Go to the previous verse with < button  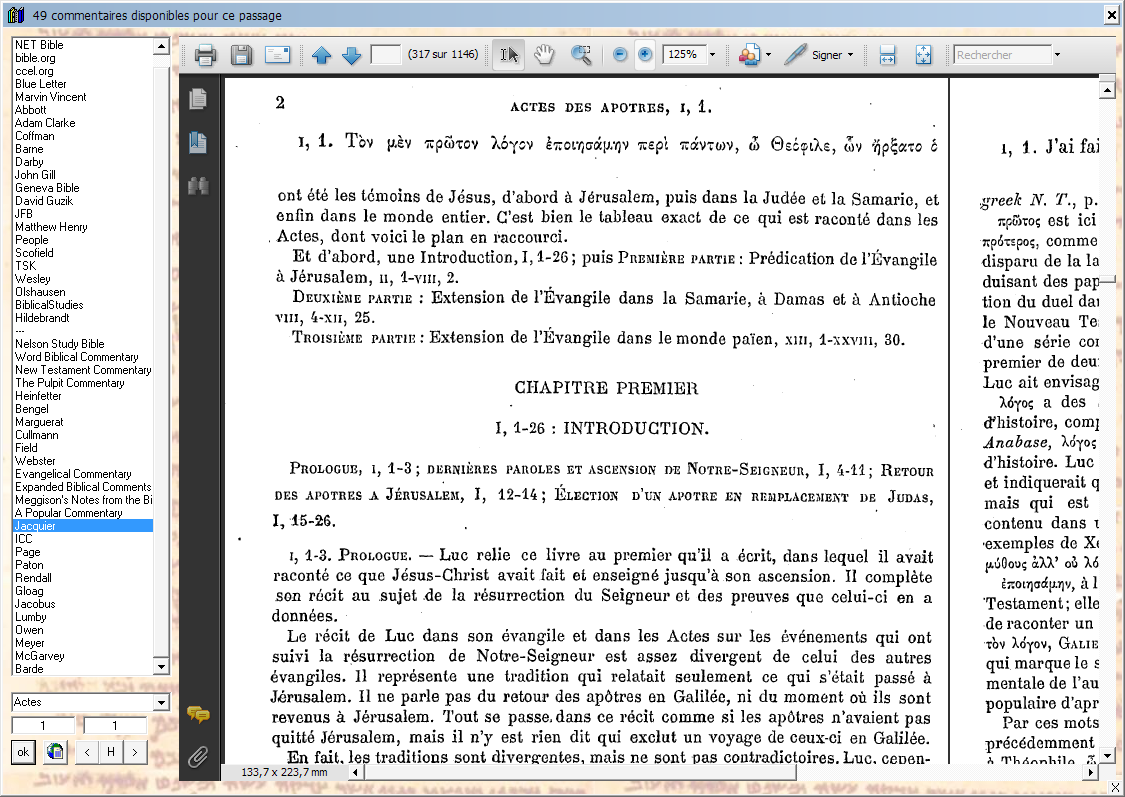(87, 752)
